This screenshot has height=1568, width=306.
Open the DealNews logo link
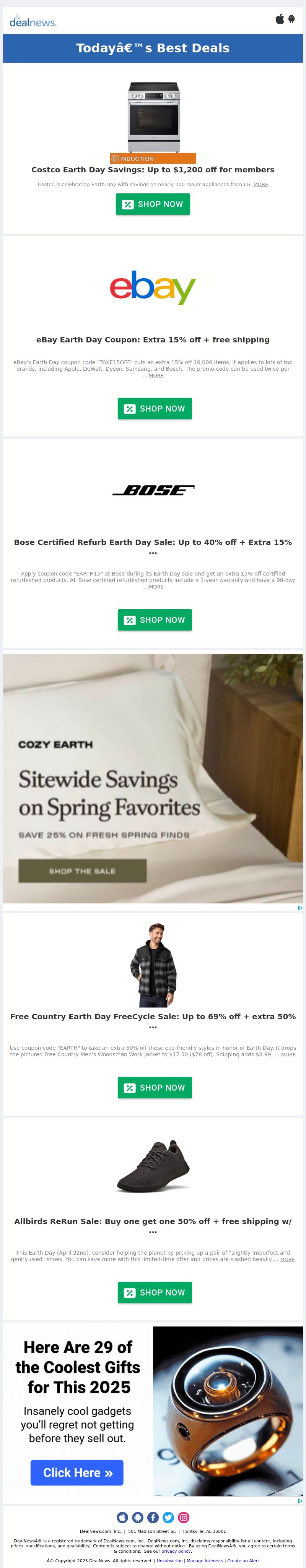coord(33,22)
